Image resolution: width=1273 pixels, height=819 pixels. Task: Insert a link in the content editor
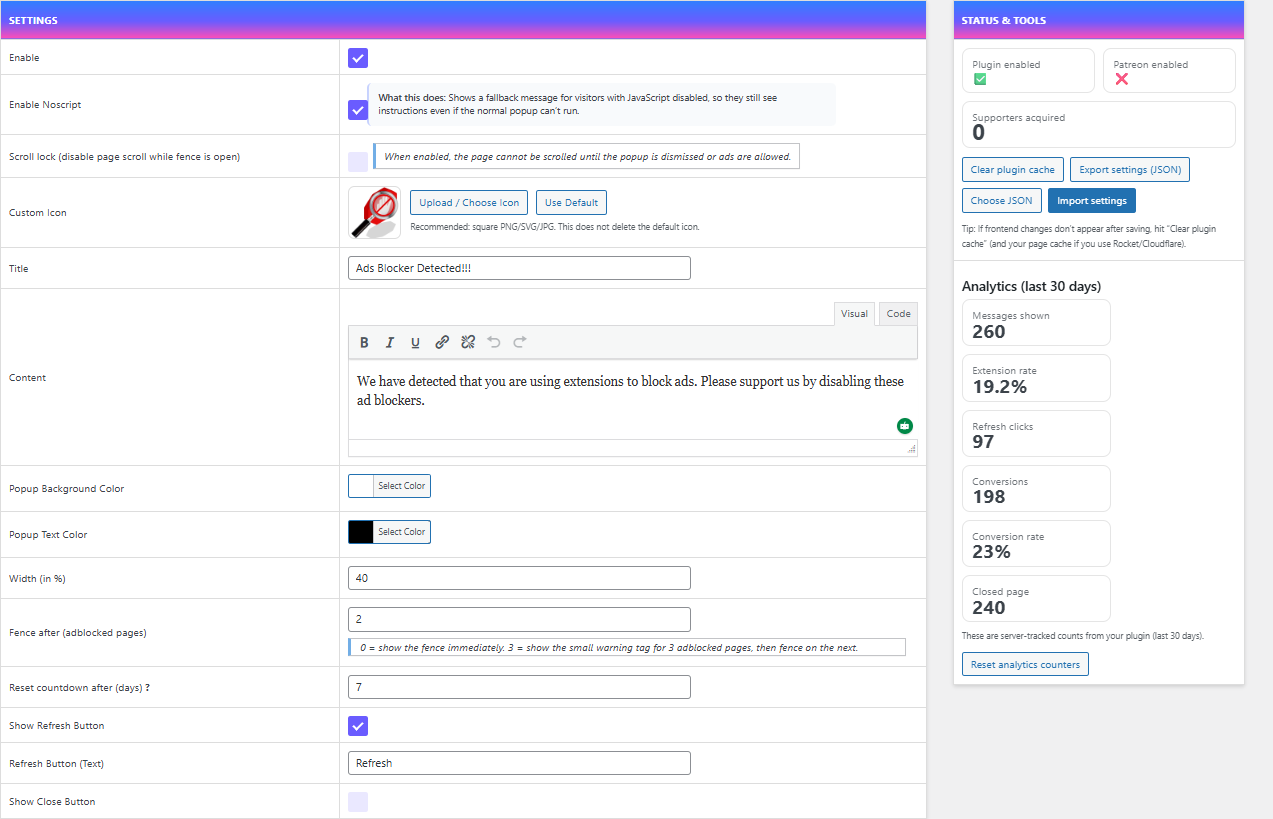[x=441, y=342]
